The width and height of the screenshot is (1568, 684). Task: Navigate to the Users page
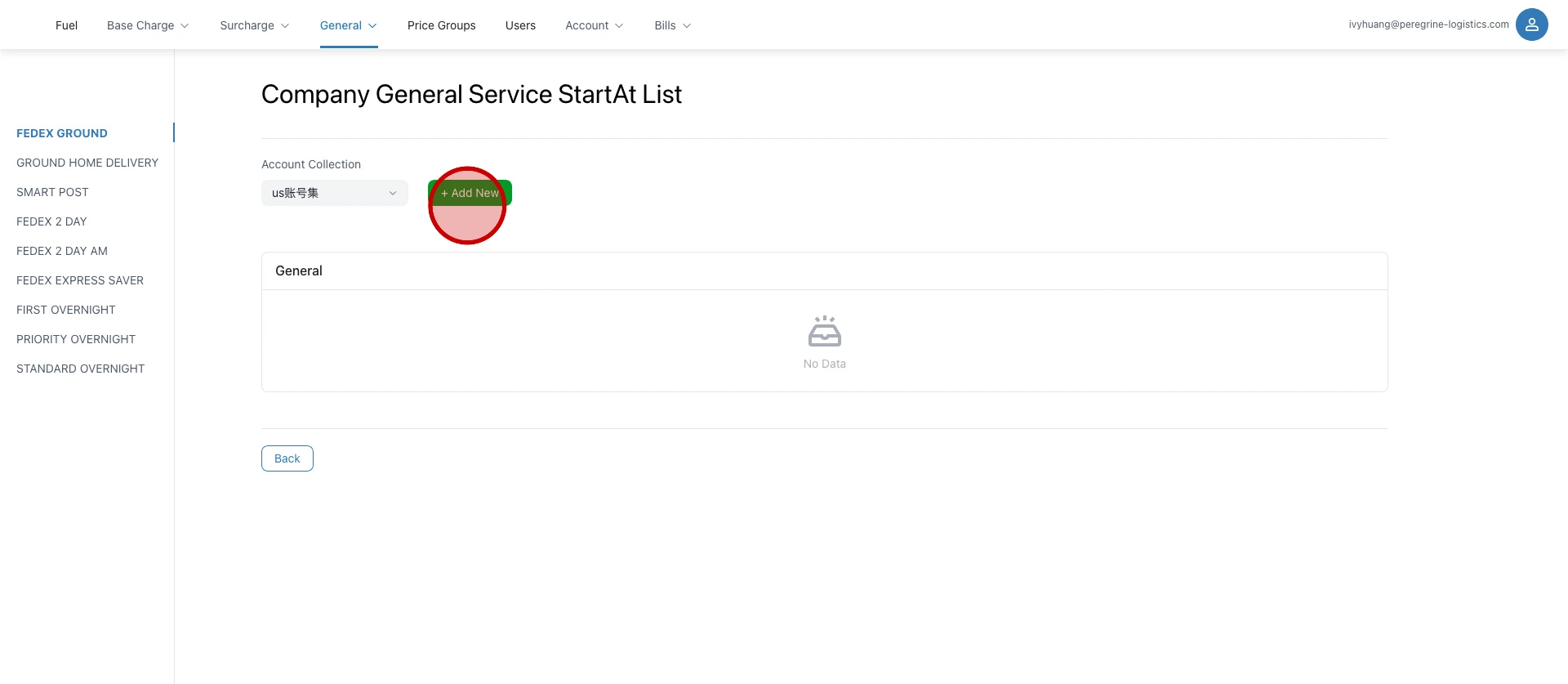pos(520,25)
